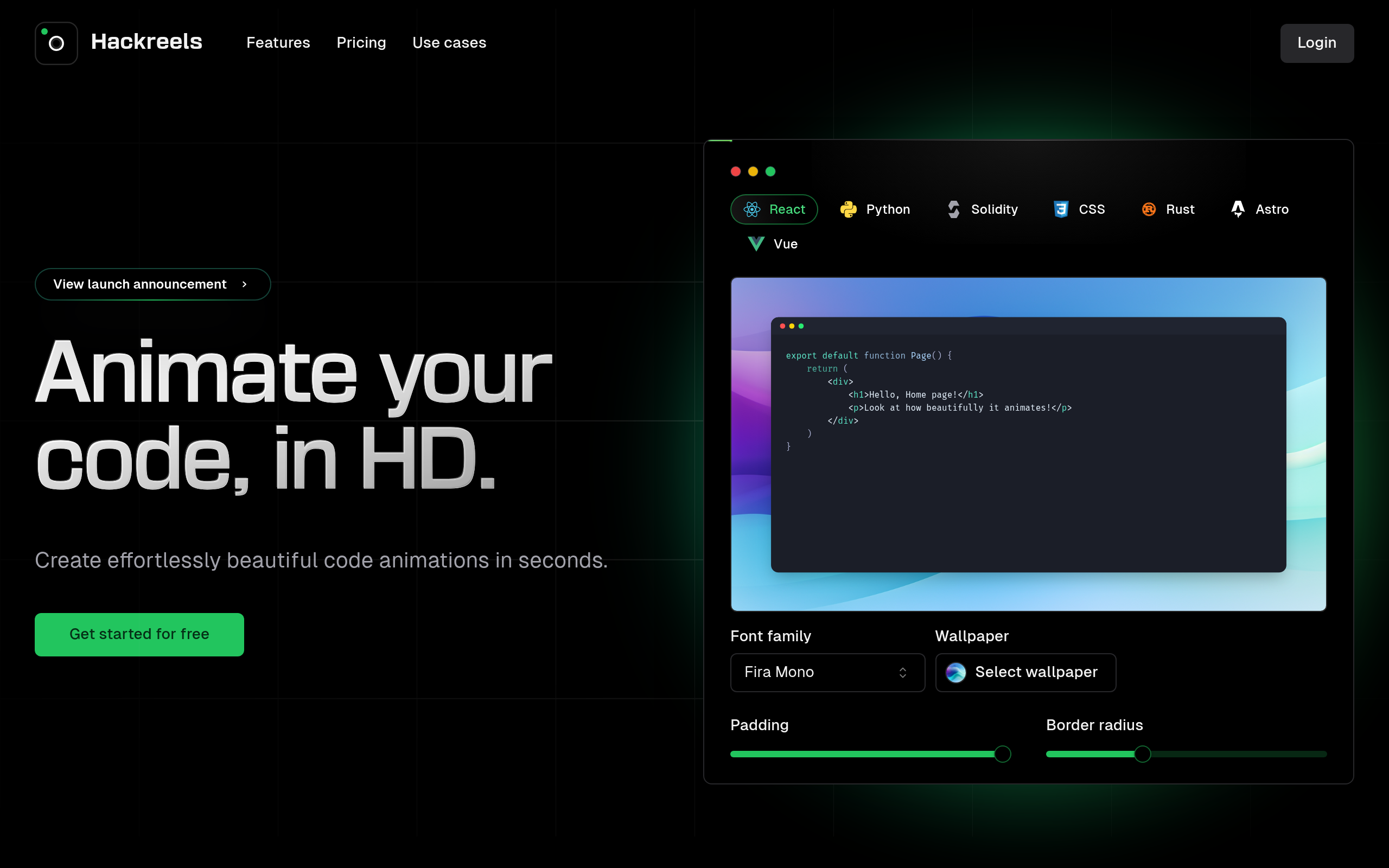Click the 'Font family' label
The width and height of the screenshot is (1389, 868).
771,636
